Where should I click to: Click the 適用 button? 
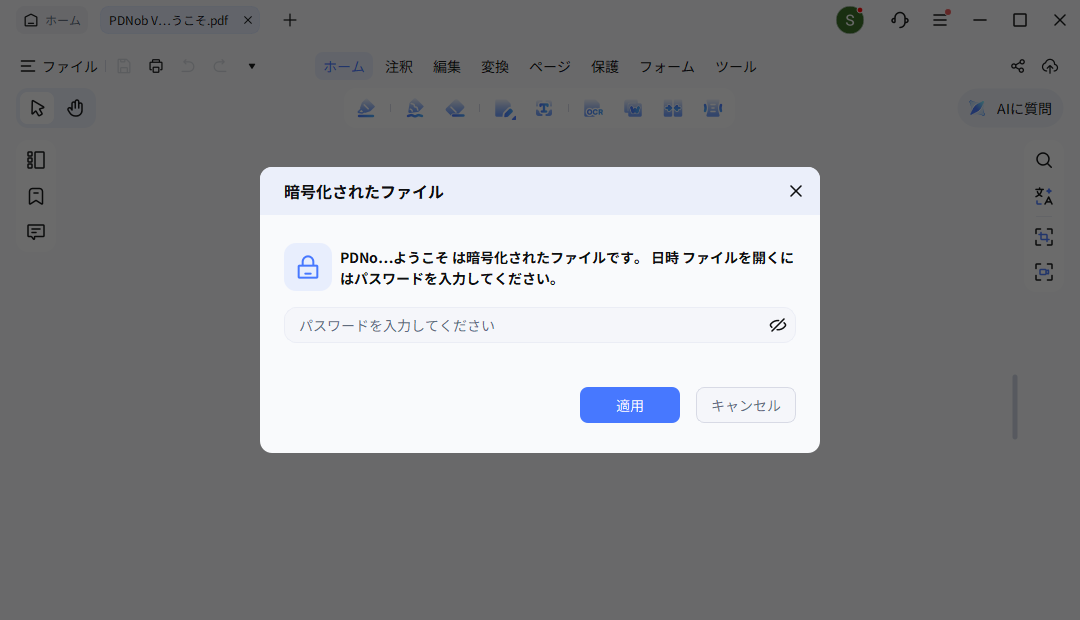coord(630,405)
